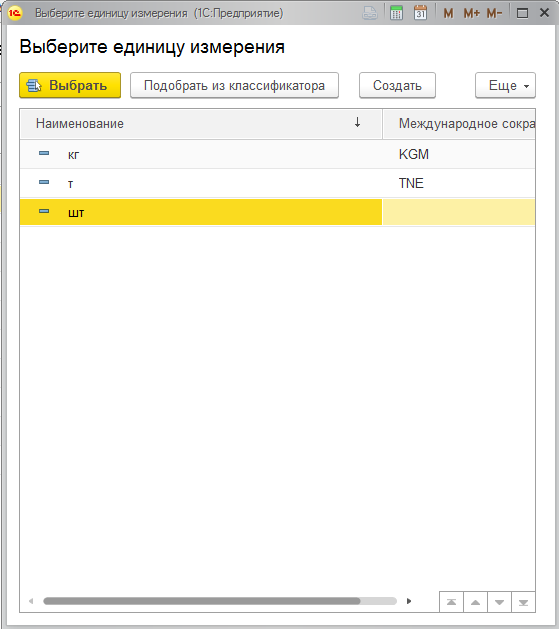This screenshot has width=559, height=629.
Task: Jump to the first row with list-top arrow
Action: pyautogui.click(x=451, y=602)
